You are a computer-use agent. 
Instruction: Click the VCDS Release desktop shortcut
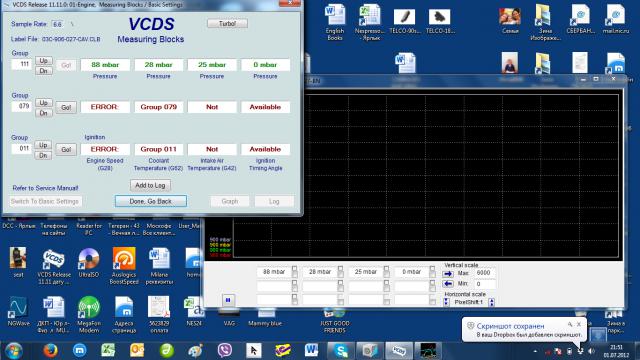pos(53,264)
